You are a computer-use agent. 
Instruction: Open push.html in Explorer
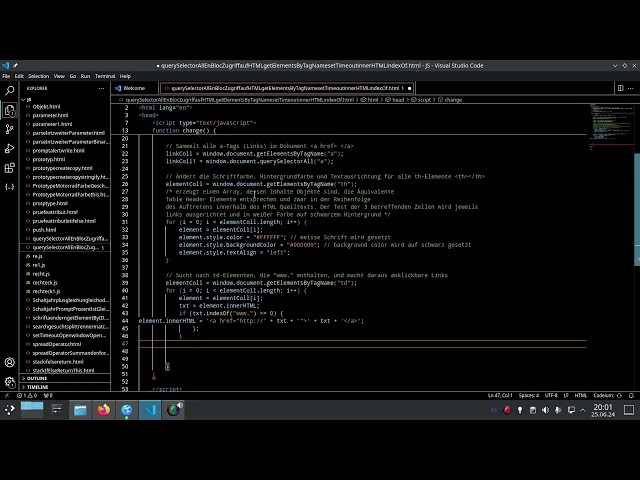pos(44,230)
